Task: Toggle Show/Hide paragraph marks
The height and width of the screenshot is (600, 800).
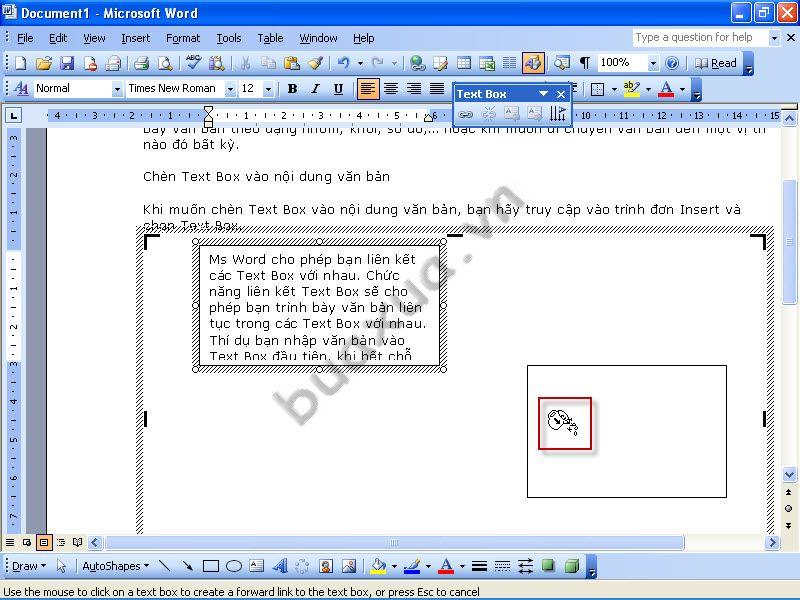Action: tap(585, 63)
